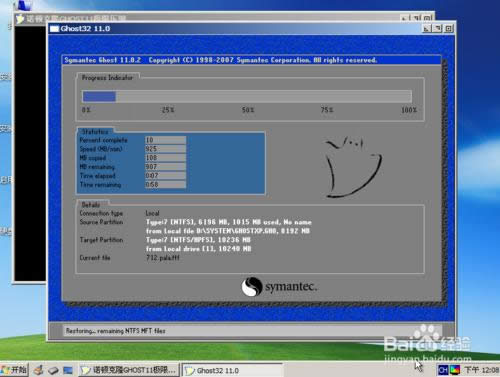Click the colorful display tray icon
Image resolution: width=500 pixels, height=377 pixels.
pyautogui.click(x=455, y=370)
